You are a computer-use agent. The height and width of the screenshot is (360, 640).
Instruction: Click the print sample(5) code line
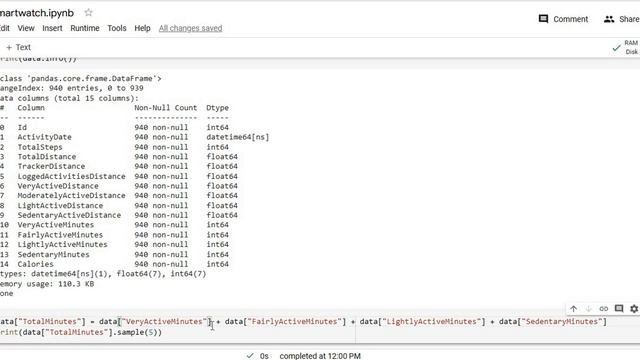tap(81, 332)
